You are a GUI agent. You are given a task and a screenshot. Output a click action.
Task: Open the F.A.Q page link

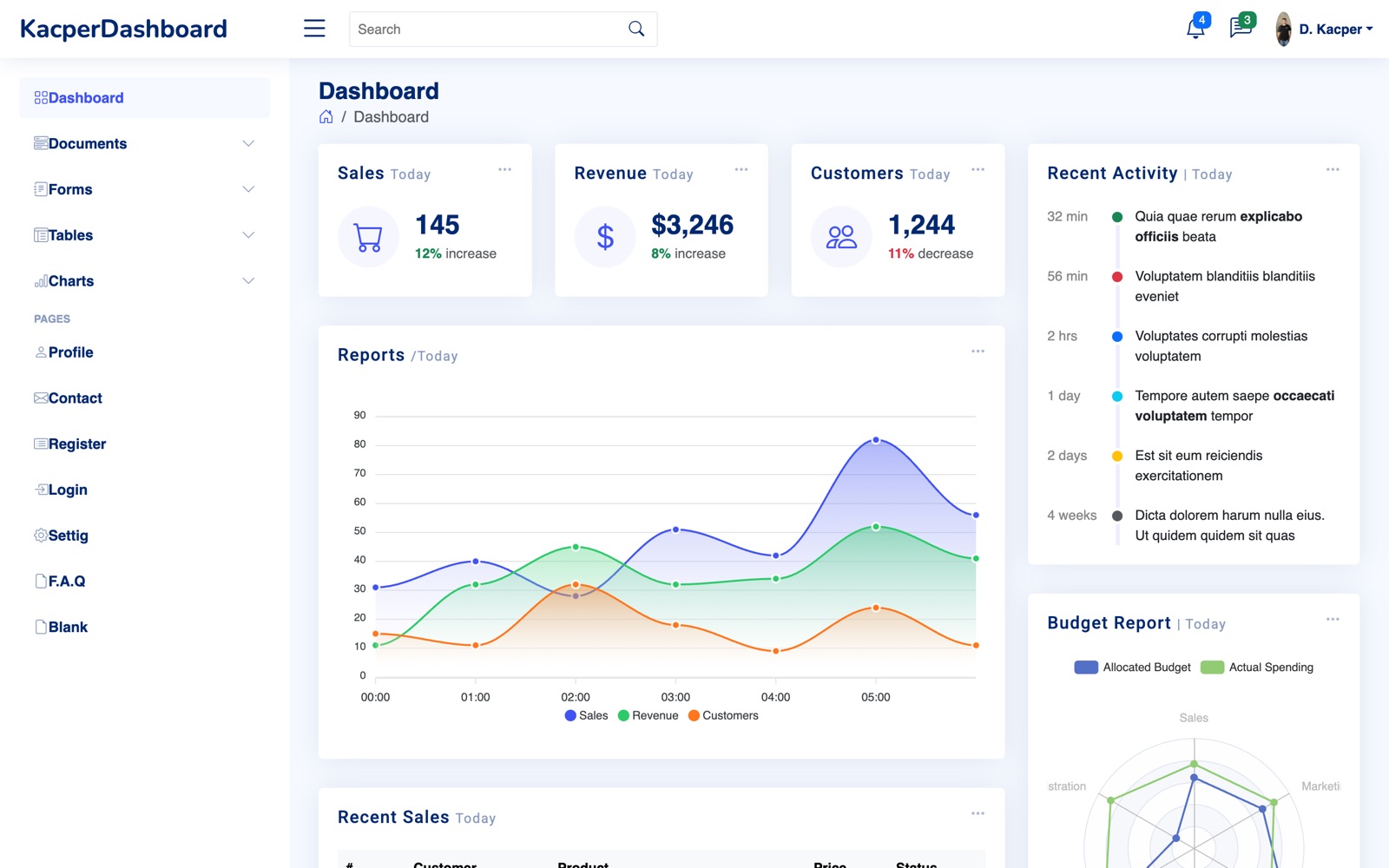145,582
